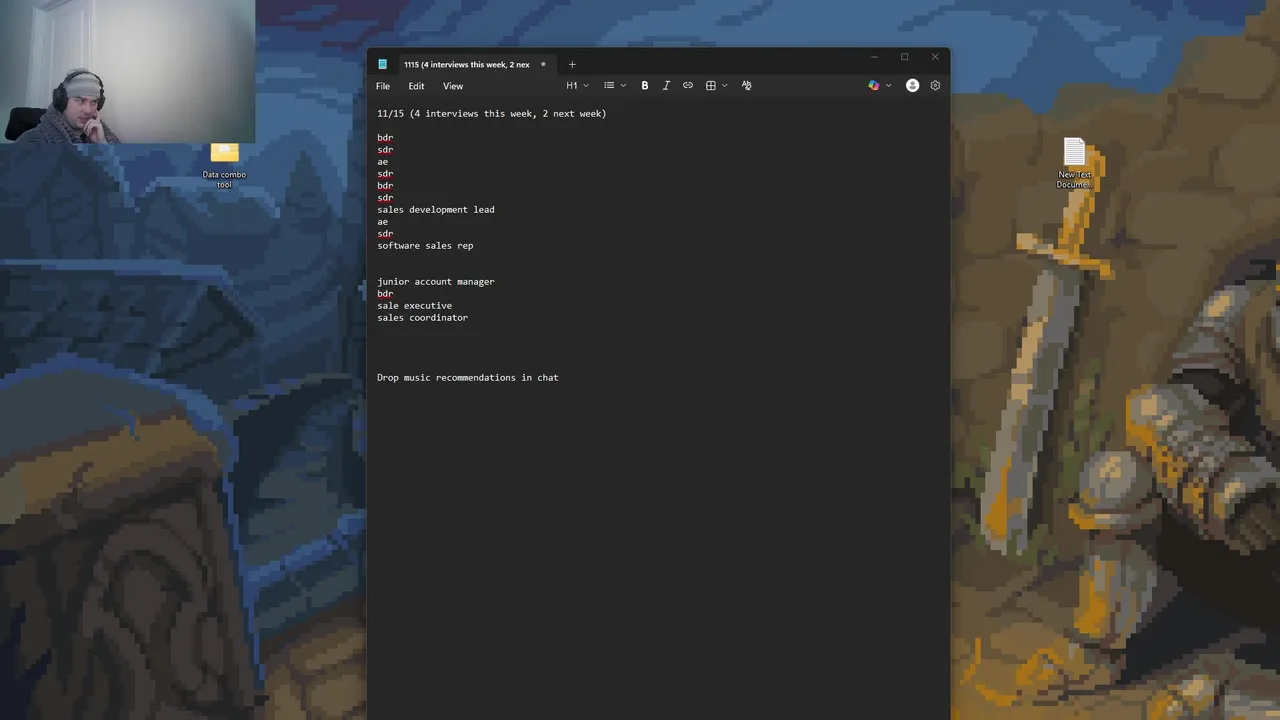The height and width of the screenshot is (720, 1280).
Task: Select the '1115 (4 interviews this week' tab
Action: [467, 65]
